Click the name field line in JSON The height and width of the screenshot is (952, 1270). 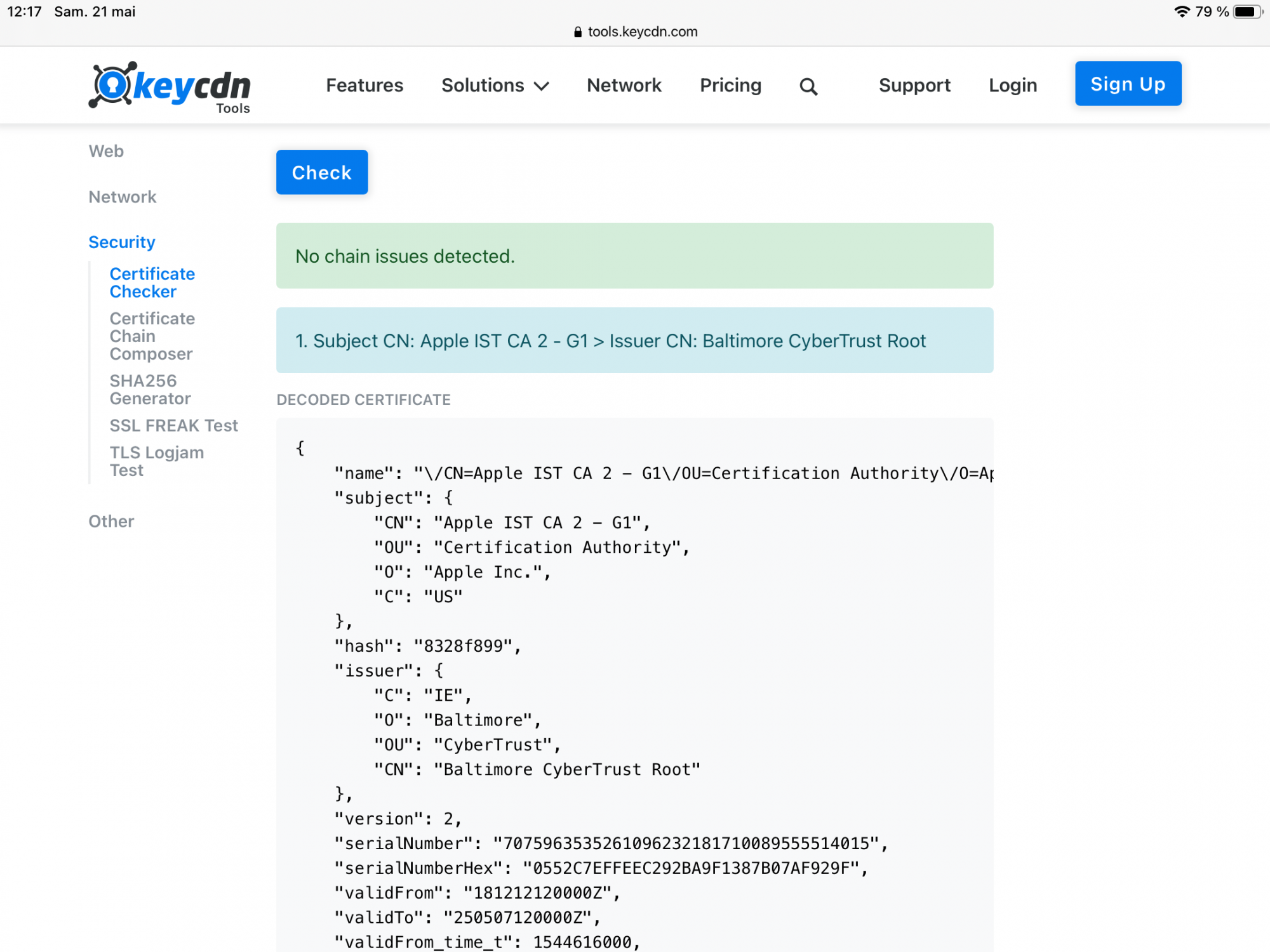(x=664, y=473)
